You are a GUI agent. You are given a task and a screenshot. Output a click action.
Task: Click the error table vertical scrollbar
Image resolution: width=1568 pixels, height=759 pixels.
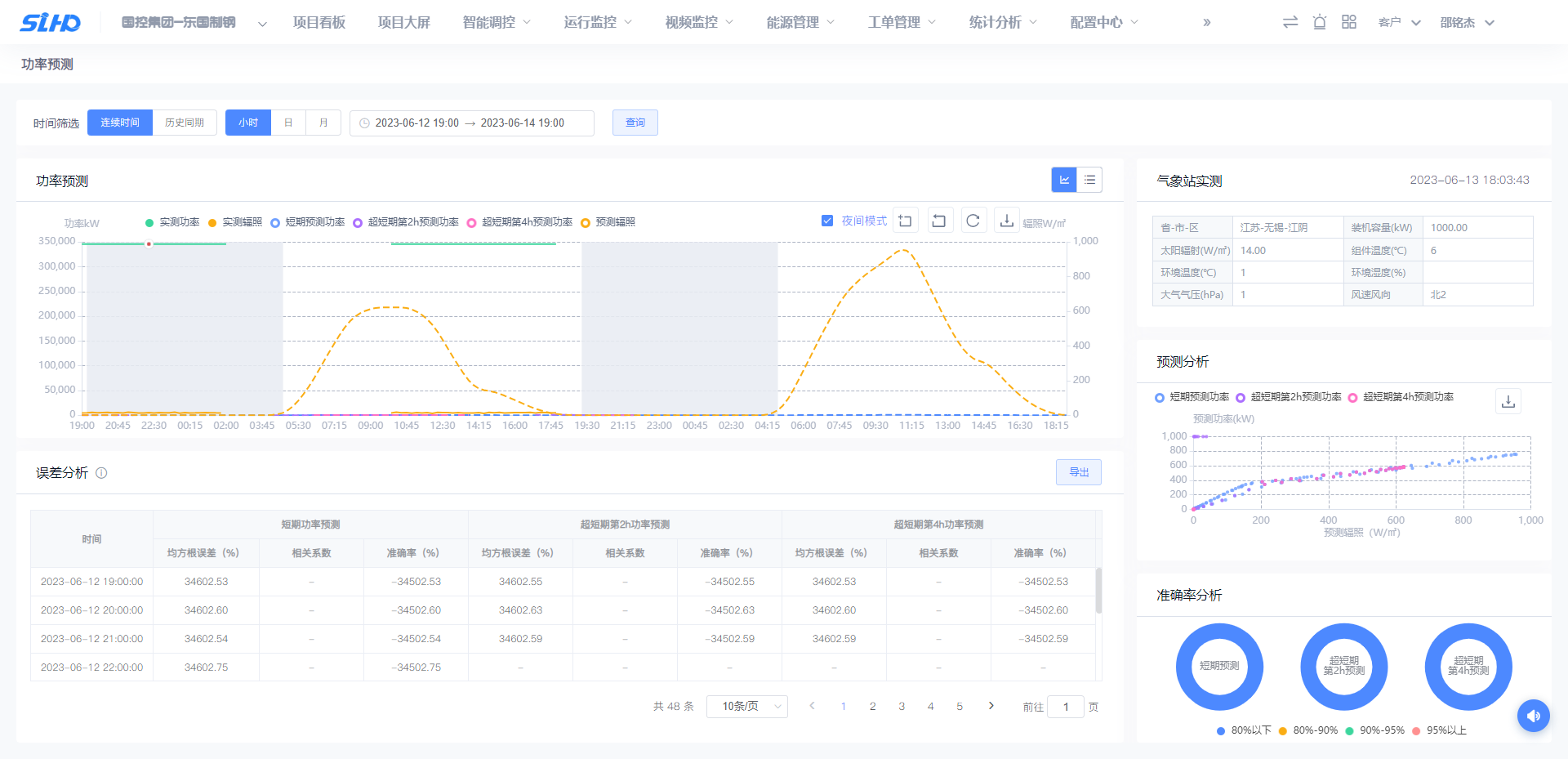click(1098, 591)
